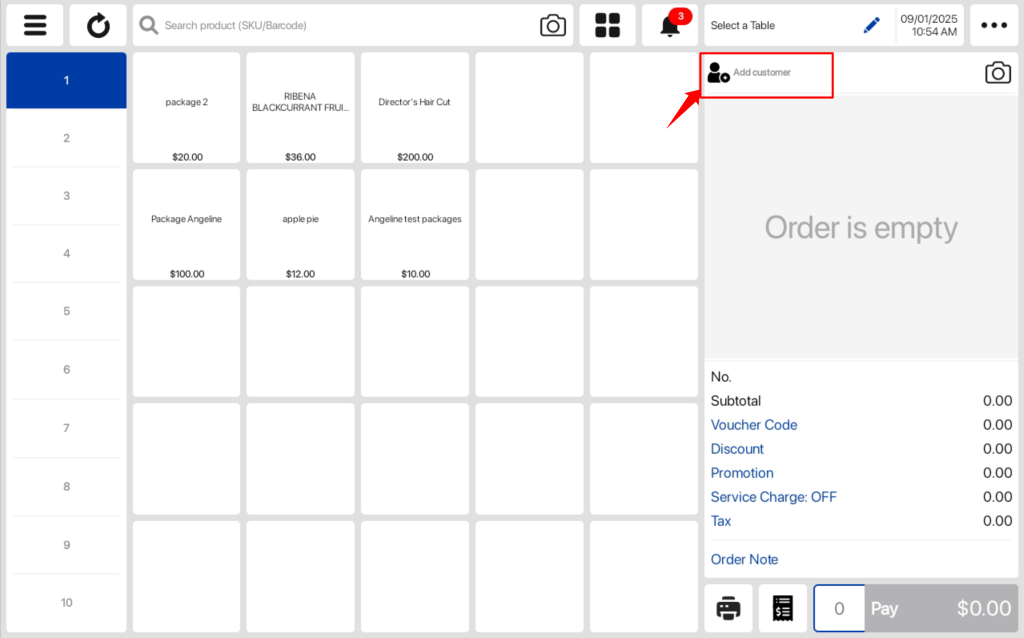Open the ellipsis options menu

tap(994, 25)
